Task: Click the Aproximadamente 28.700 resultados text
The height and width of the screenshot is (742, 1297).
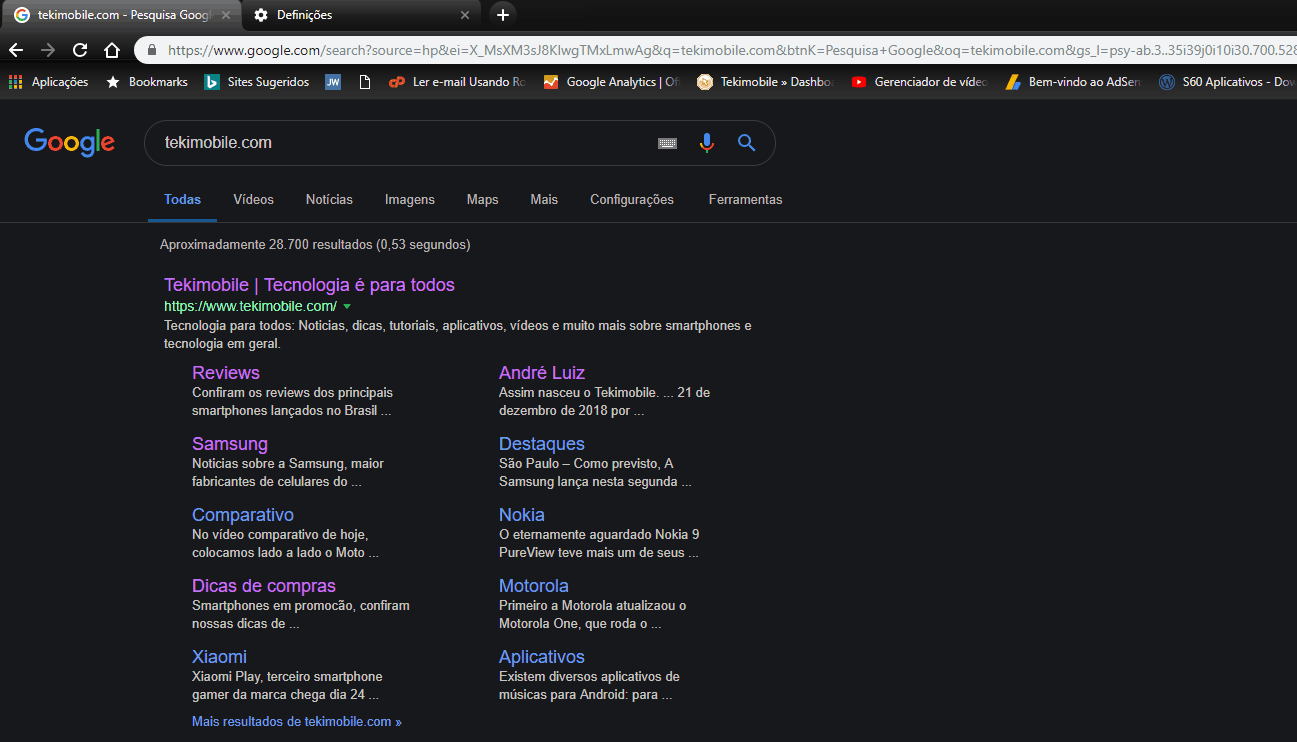Action: tap(315, 244)
